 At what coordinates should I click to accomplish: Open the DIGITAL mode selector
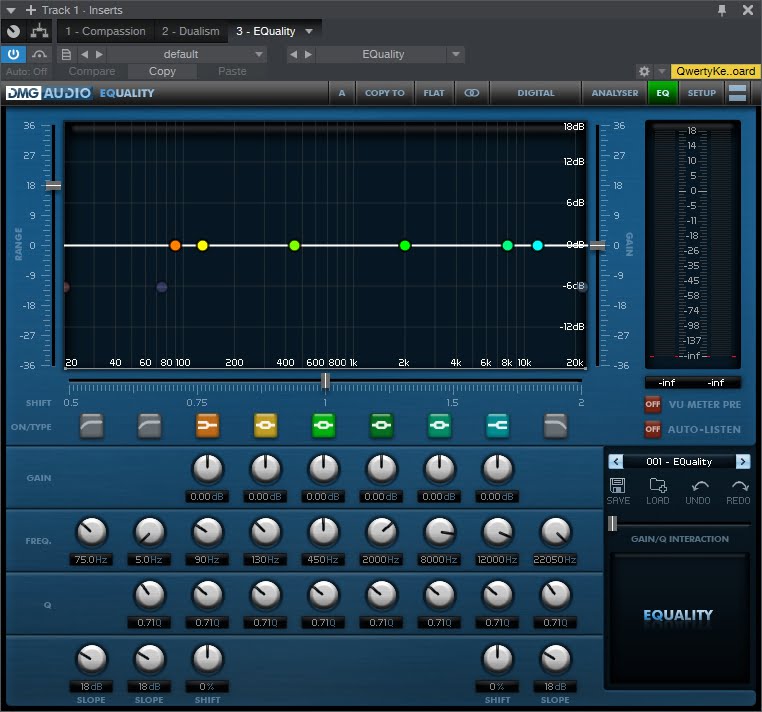(x=536, y=93)
